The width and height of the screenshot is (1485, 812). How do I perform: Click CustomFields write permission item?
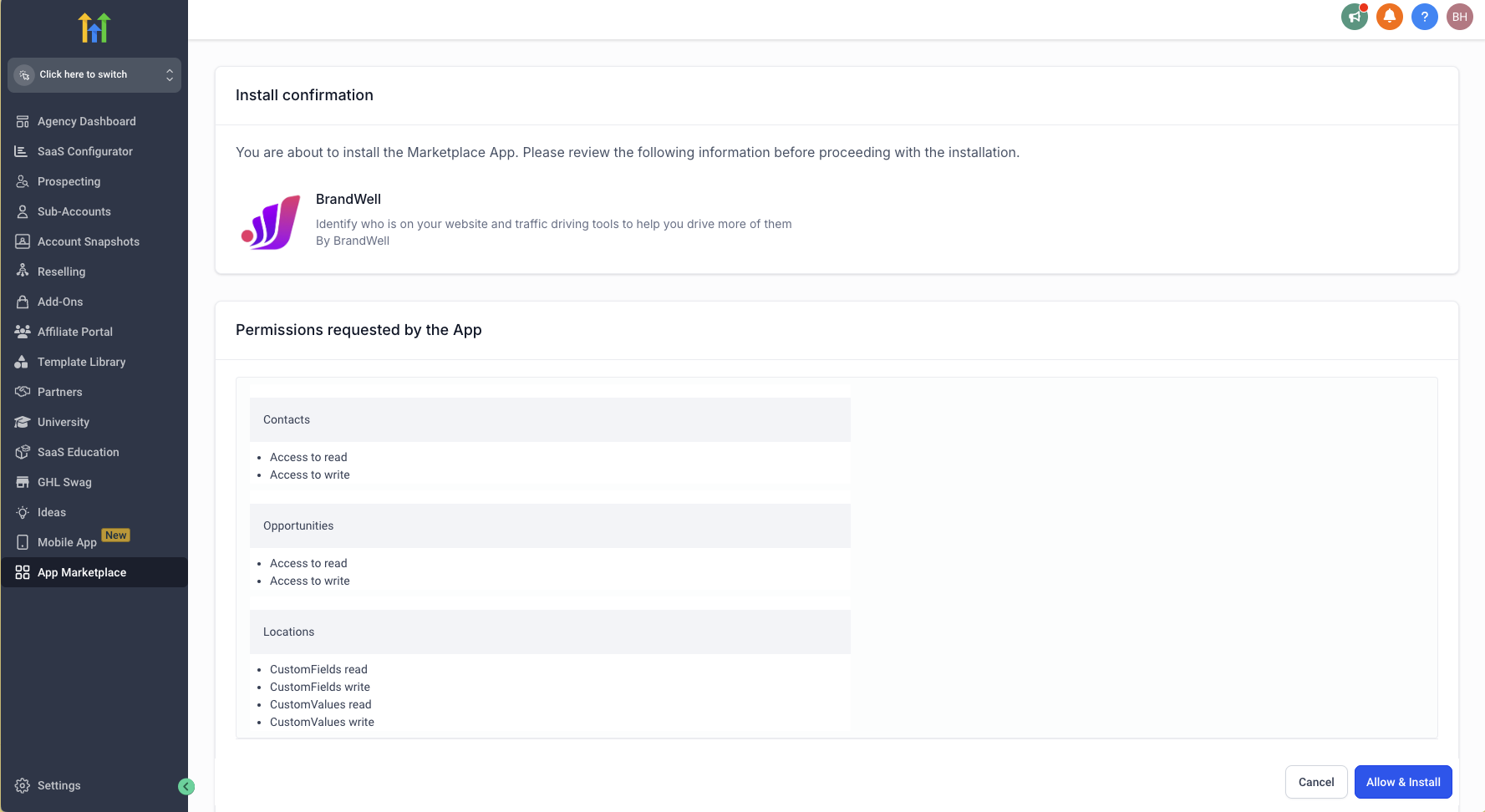(x=320, y=687)
